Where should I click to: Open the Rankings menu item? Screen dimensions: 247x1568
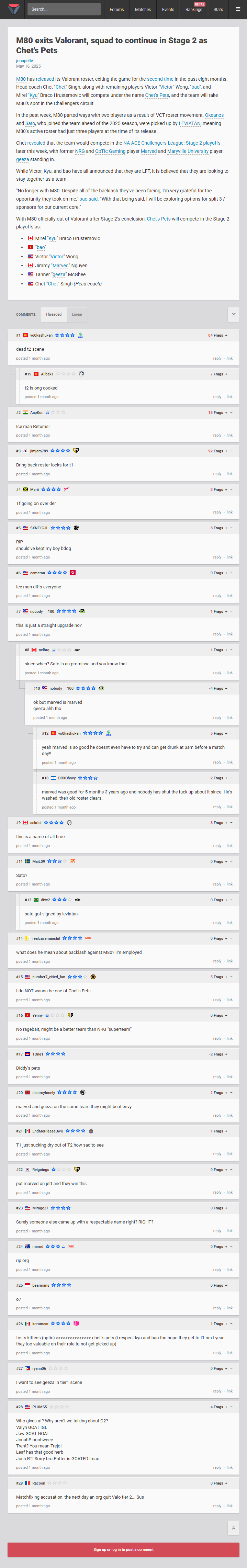pos(193,10)
